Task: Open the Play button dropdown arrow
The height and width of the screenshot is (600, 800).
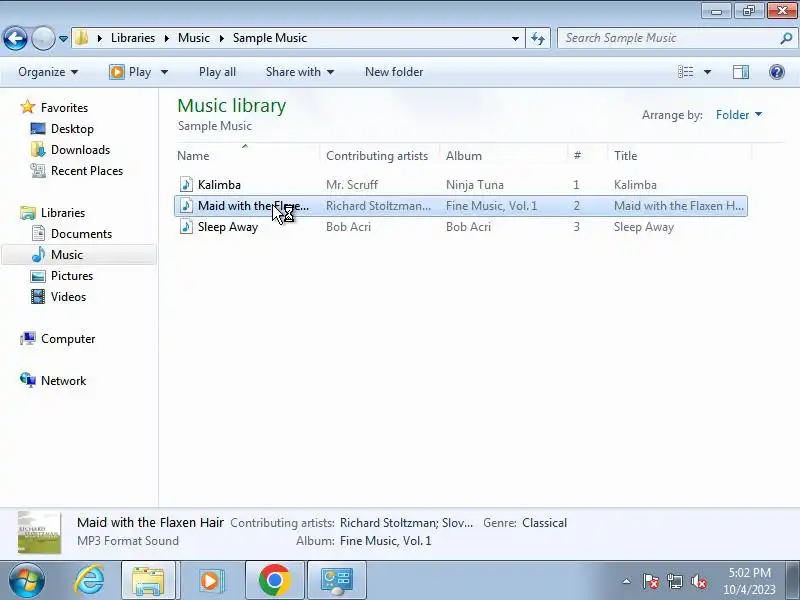Action: pos(164,72)
